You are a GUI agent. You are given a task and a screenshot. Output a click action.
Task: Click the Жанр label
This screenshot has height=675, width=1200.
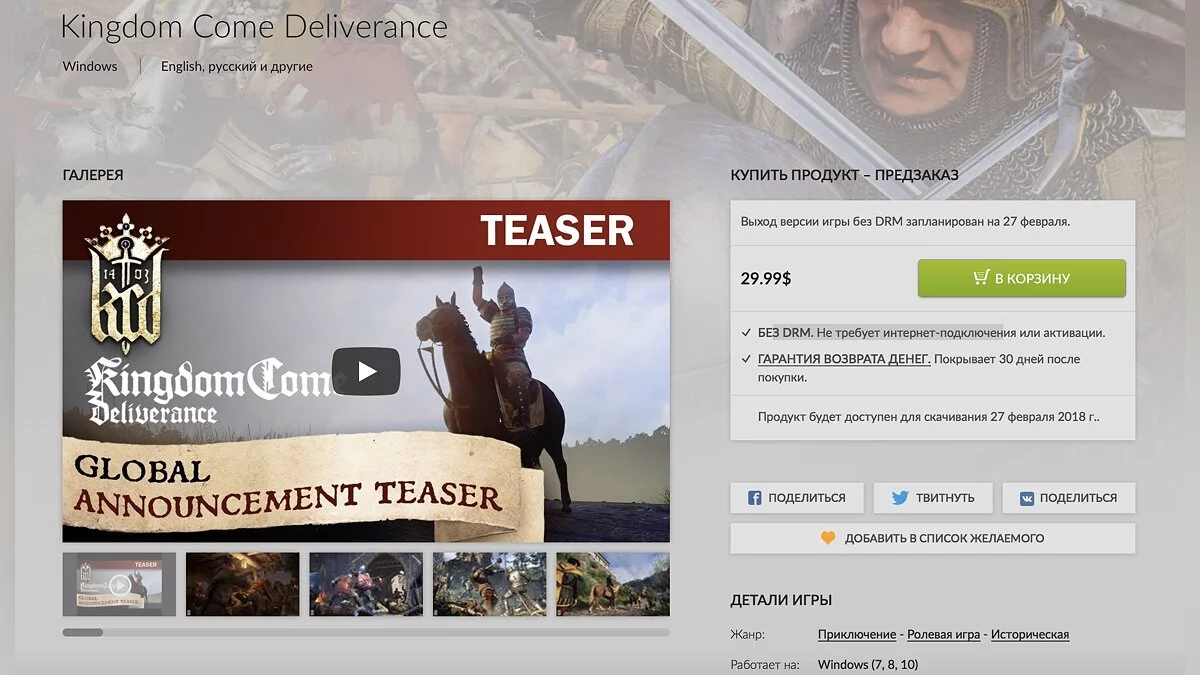(x=748, y=635)
